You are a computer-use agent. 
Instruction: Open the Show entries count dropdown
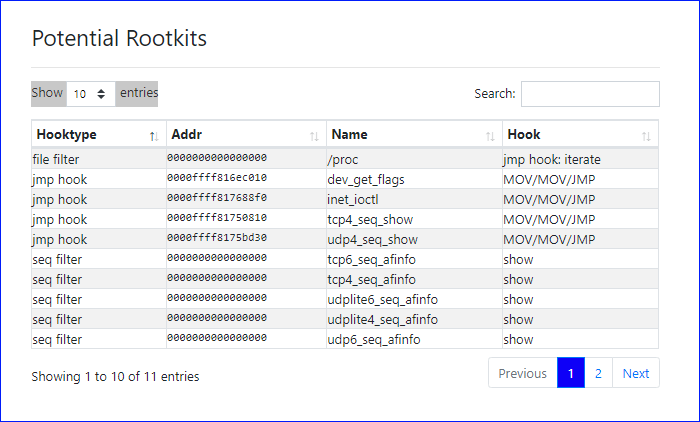(x=91, y=94)
